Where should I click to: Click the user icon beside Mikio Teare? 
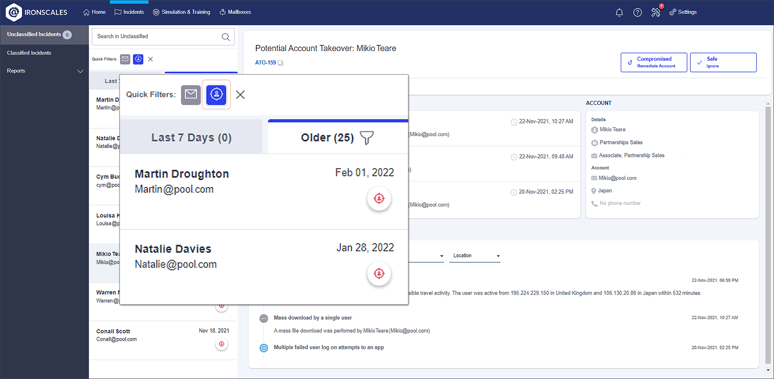click(594, 130)
